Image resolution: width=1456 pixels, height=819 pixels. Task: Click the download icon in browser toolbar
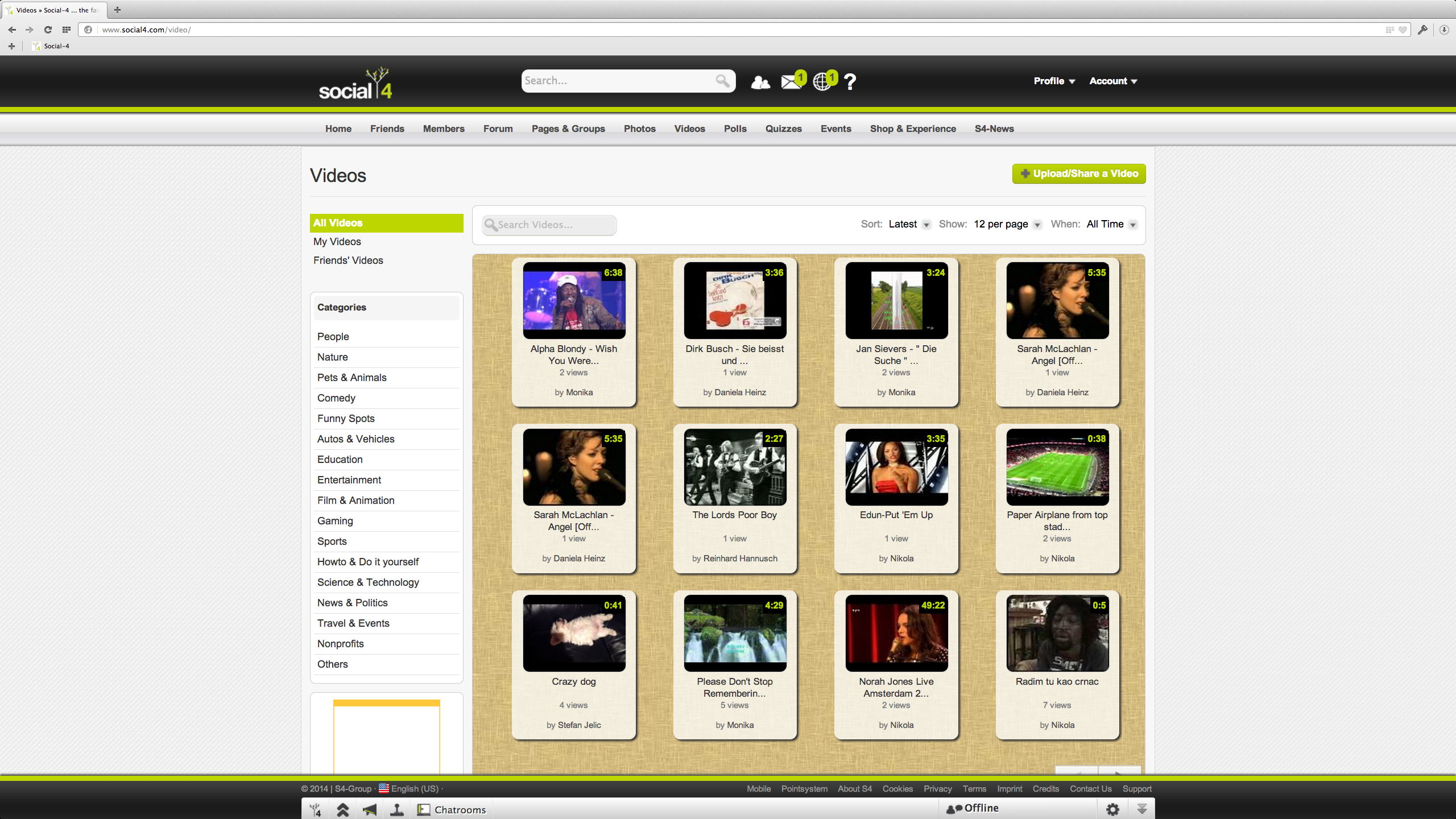[1444, 30]
